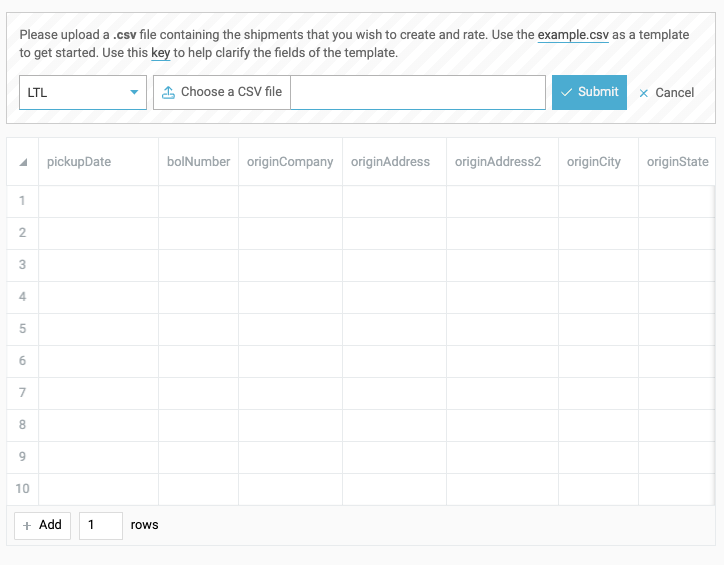Image resolution: width=724 pixels, height=565 pixels.
Task: Select the originState column header
Action: click(x=677, y=162)
